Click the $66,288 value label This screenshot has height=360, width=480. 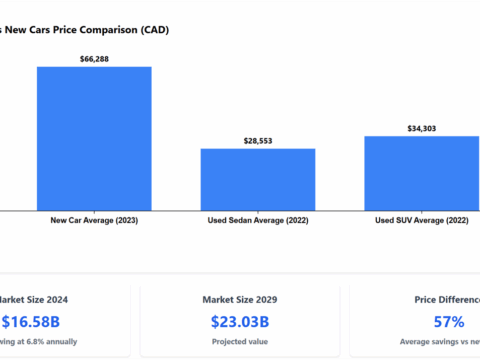94,59
